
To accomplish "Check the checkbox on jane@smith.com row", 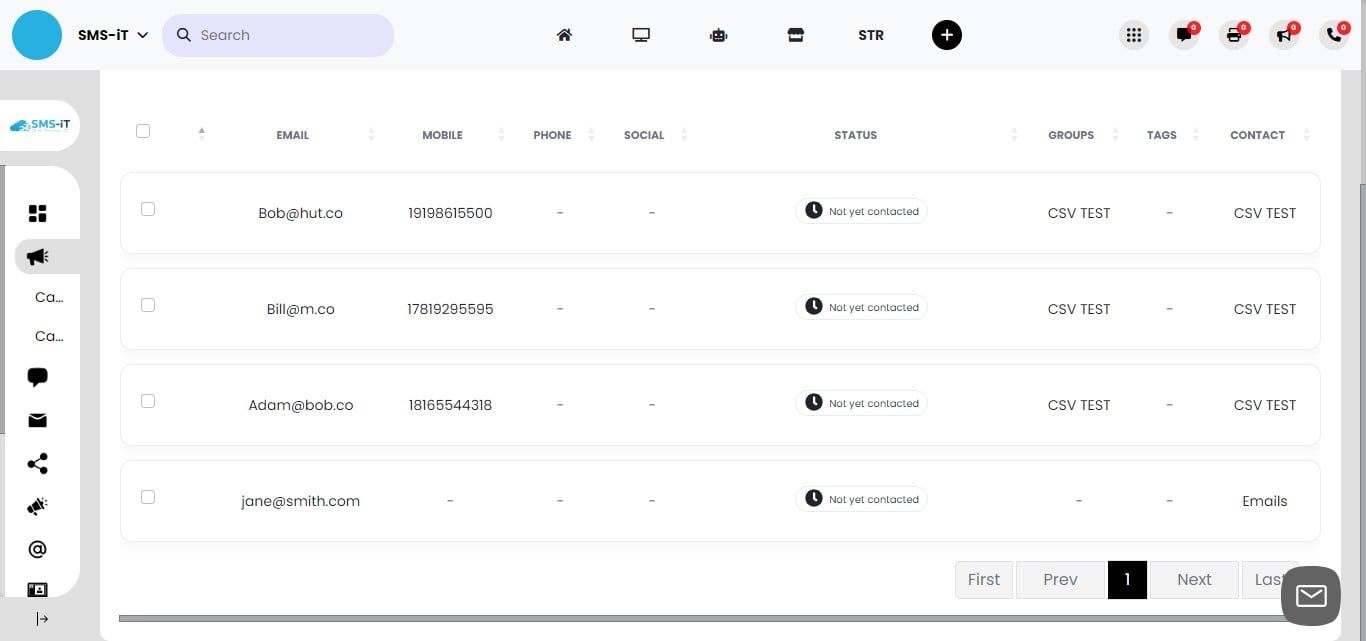I will 147,497.
